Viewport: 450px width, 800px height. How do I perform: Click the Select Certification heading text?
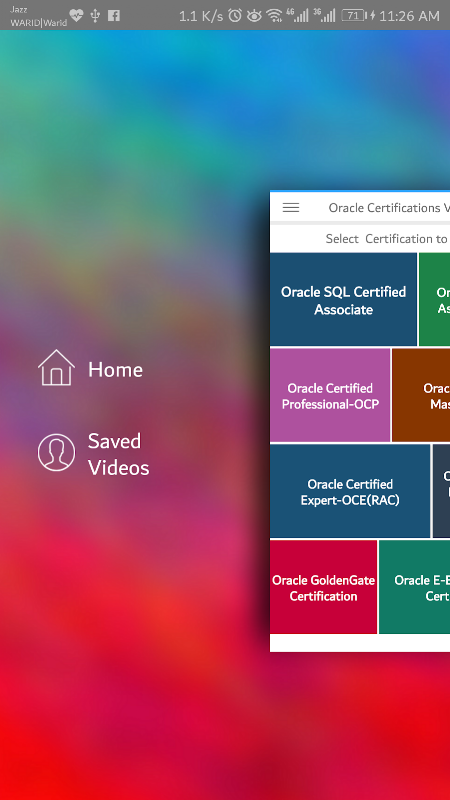[x=386, y=239]
